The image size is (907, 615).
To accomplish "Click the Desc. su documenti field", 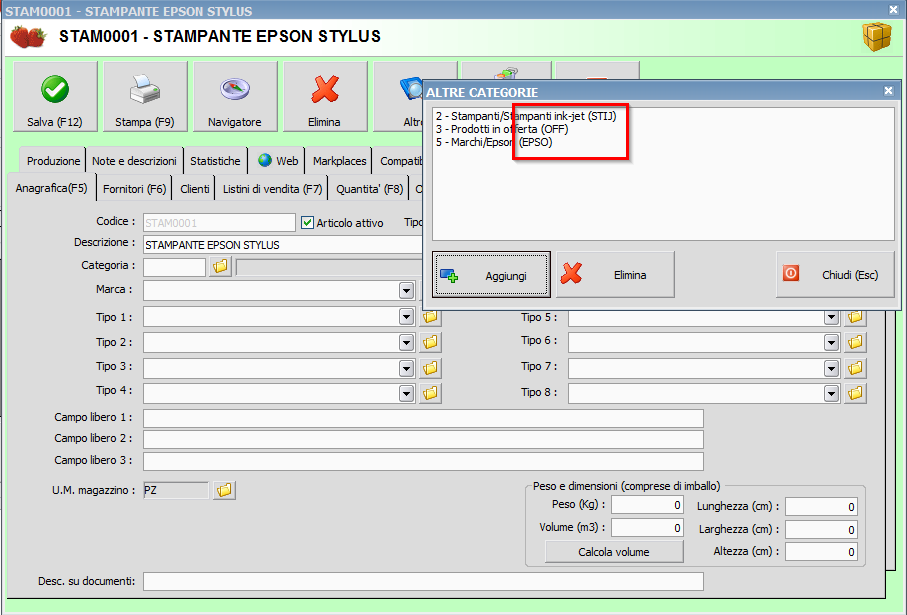I will click(x=423, y=581).
